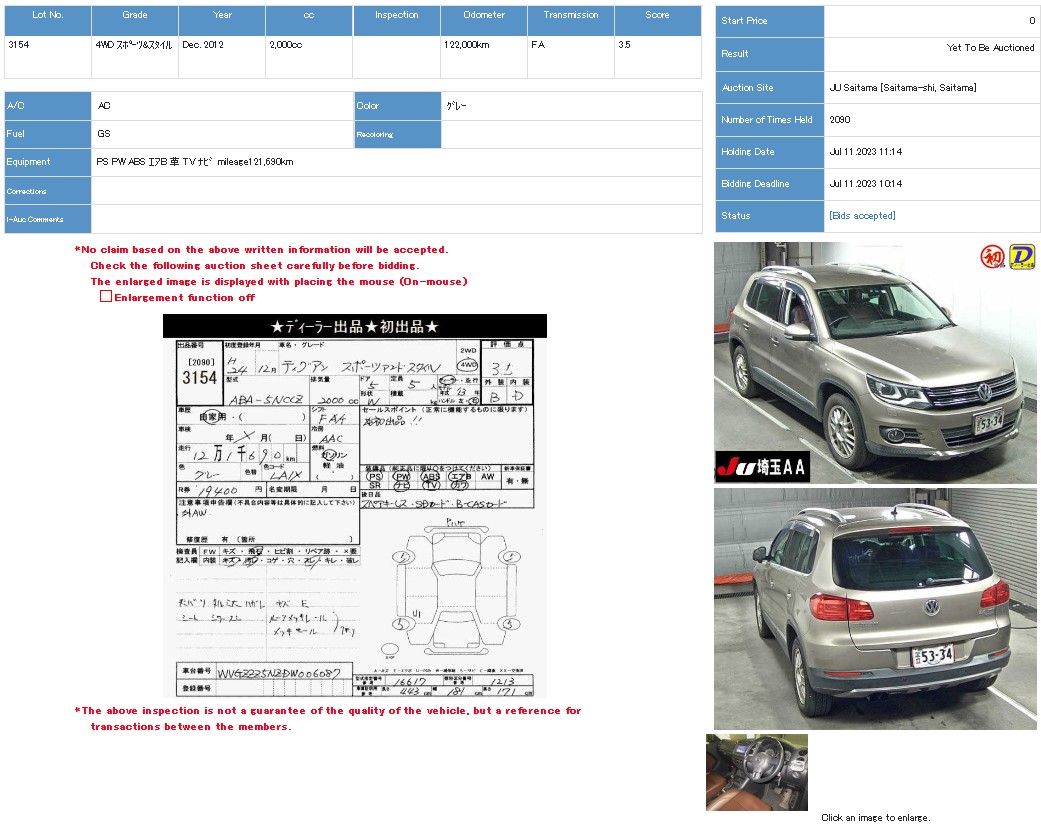Enlarge the interior dashboard thumbnail

pos(757,772)
